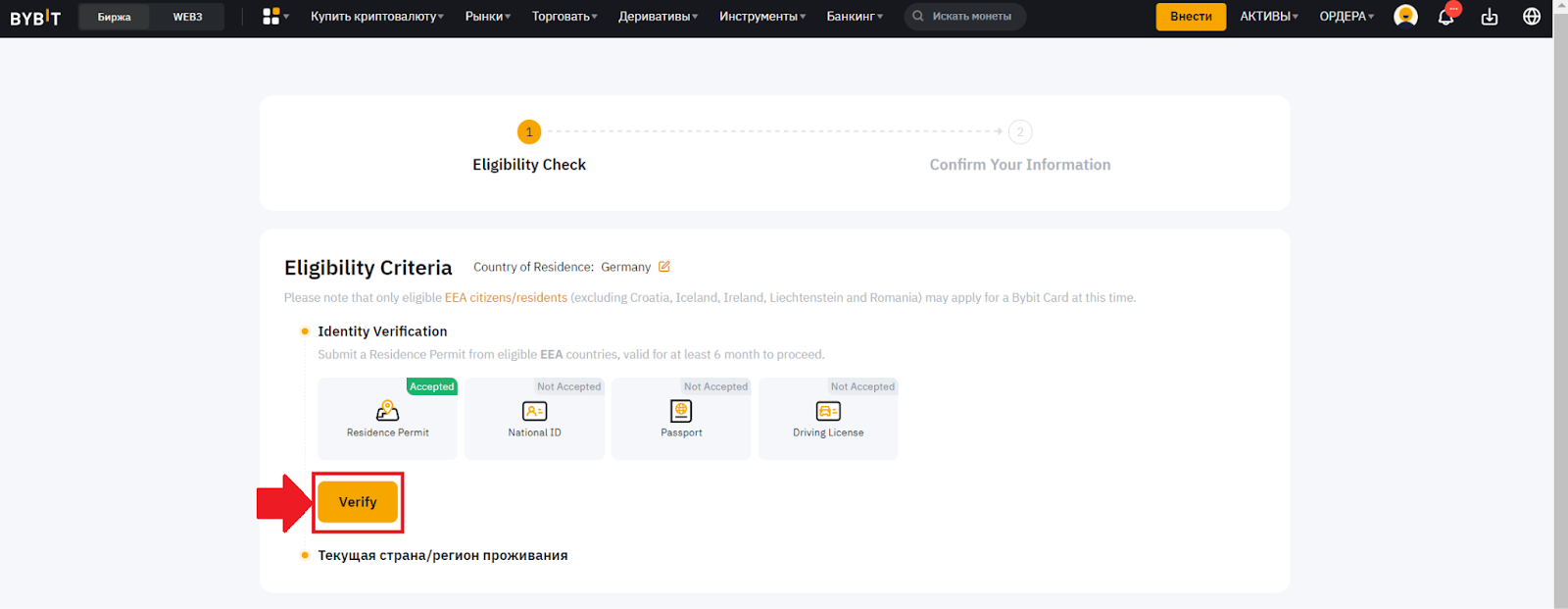This screenshot has width=1568, height=609.
Task: Expand the Банкинг menu
Action: point(855,17)
